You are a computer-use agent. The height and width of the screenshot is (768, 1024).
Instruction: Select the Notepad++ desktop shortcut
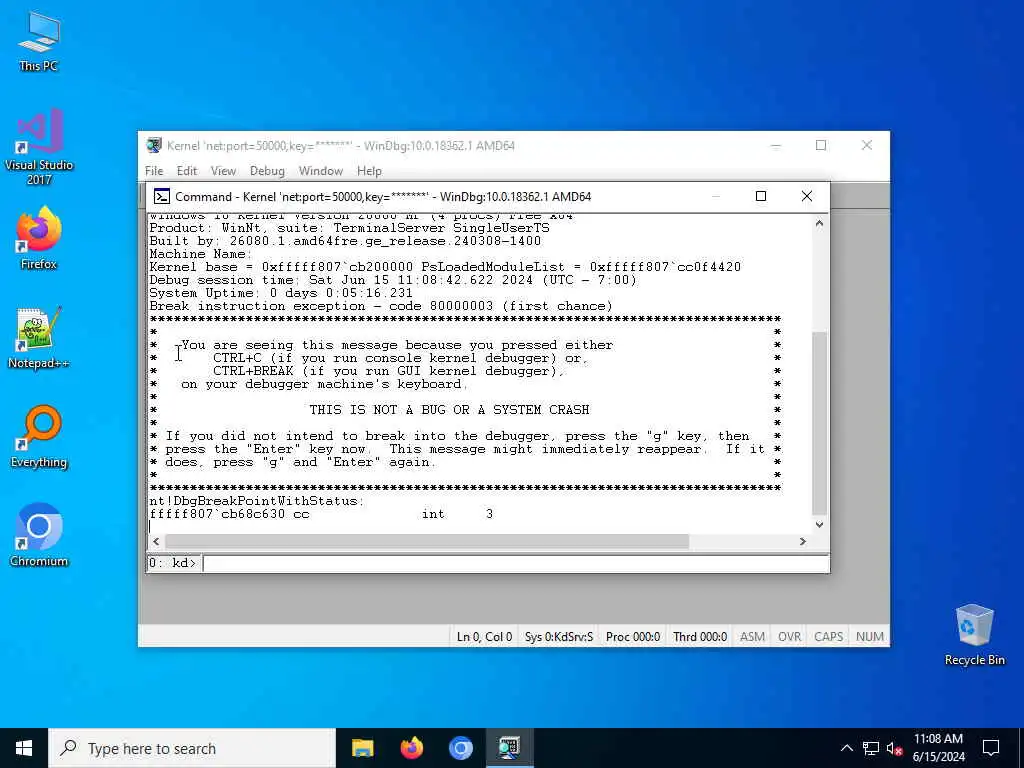pyautogui.click(x=39, y=337)
